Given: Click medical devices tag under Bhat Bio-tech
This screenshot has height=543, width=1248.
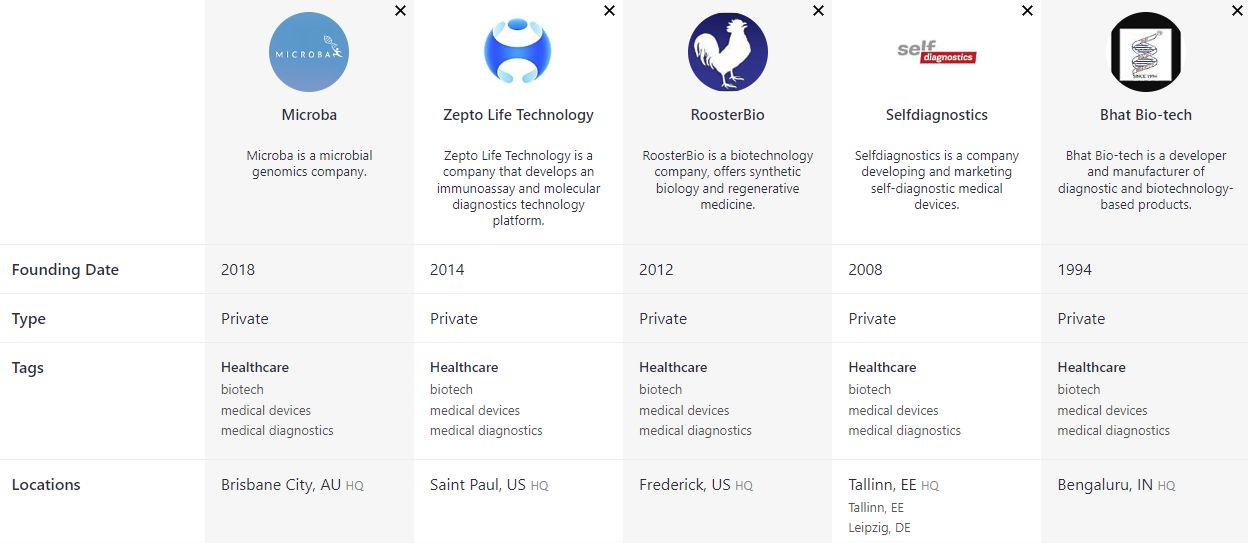Looking at the screenshot, I should click(x=1102, y=410).
